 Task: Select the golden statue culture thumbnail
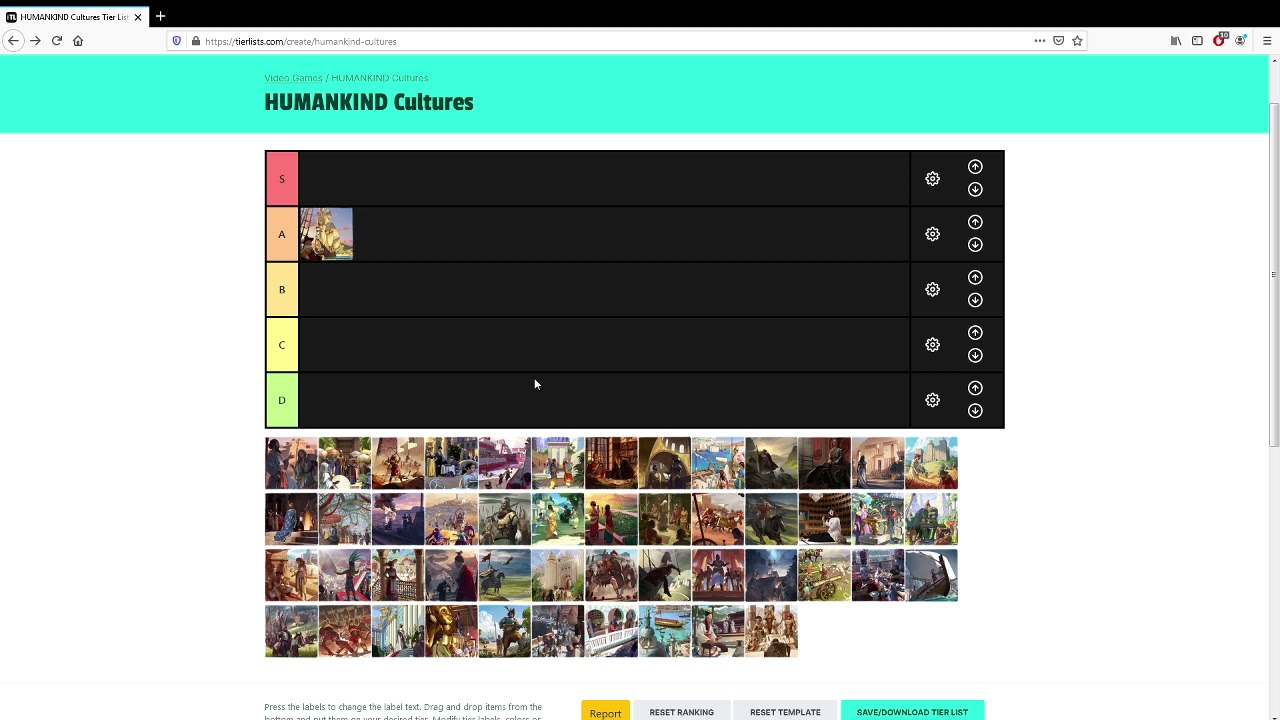coord(451,631)
